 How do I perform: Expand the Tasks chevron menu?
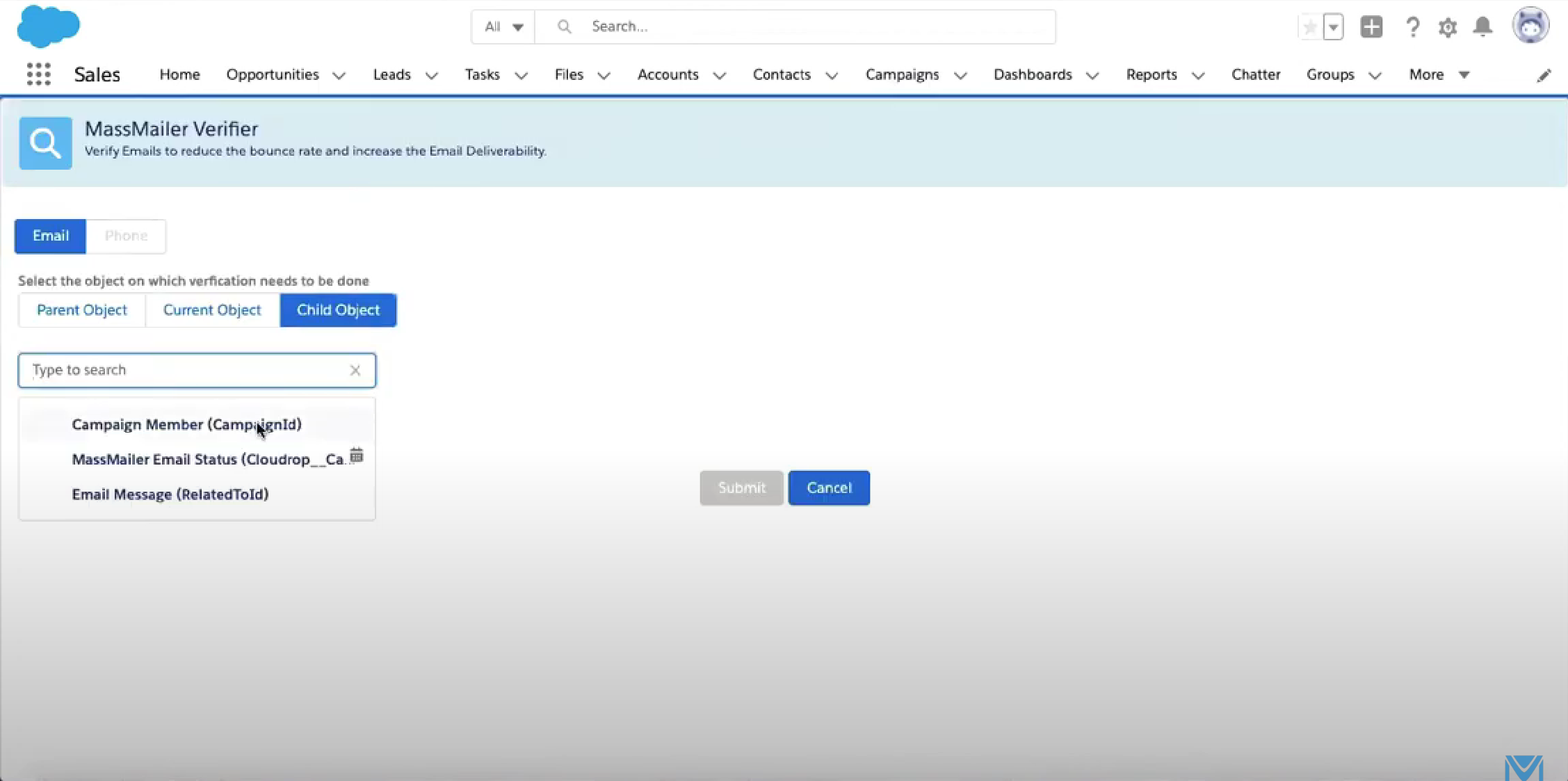click(x=521, y=75)
